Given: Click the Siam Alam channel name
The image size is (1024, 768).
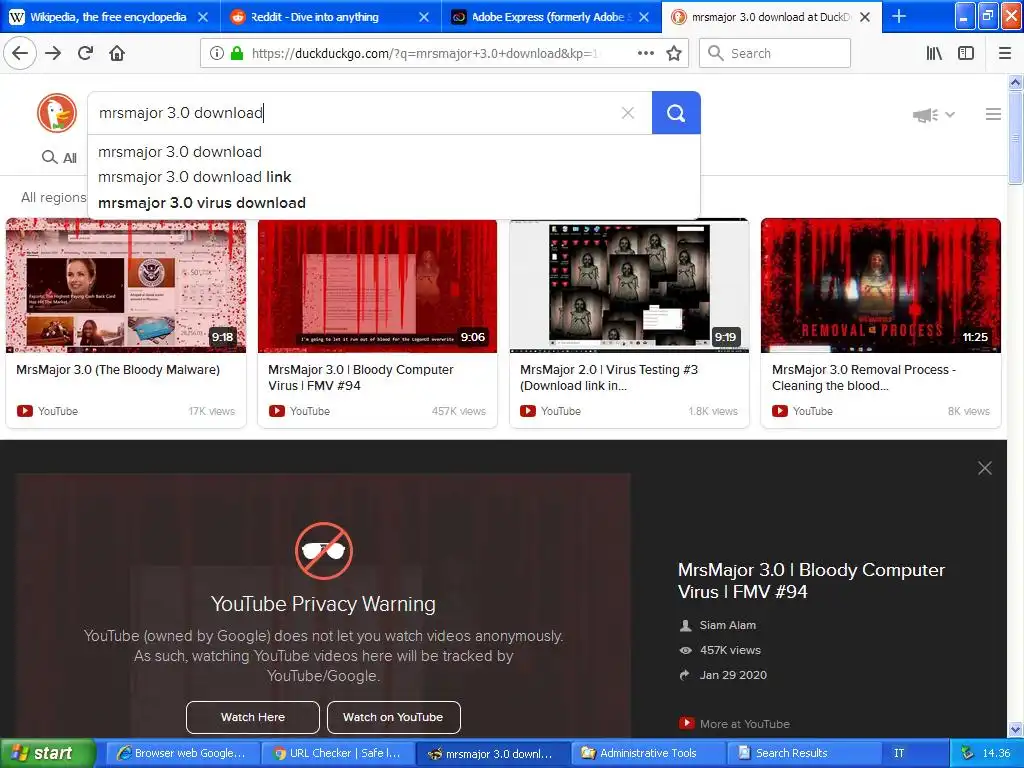Looking at the screenshot, I should click(728, 625).
